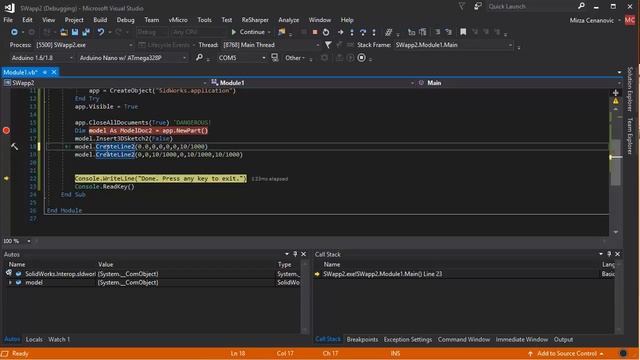Click the magnifier icon beside Arduino board

pyautogui.click(x=199, y=58)
